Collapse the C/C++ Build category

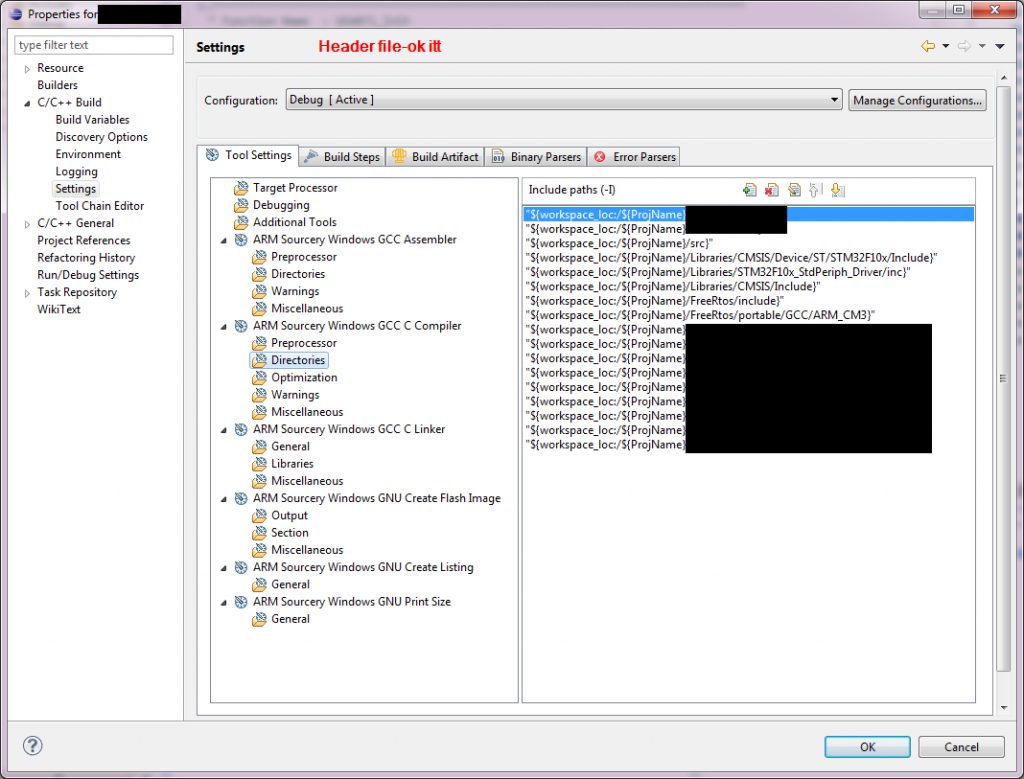27,103
